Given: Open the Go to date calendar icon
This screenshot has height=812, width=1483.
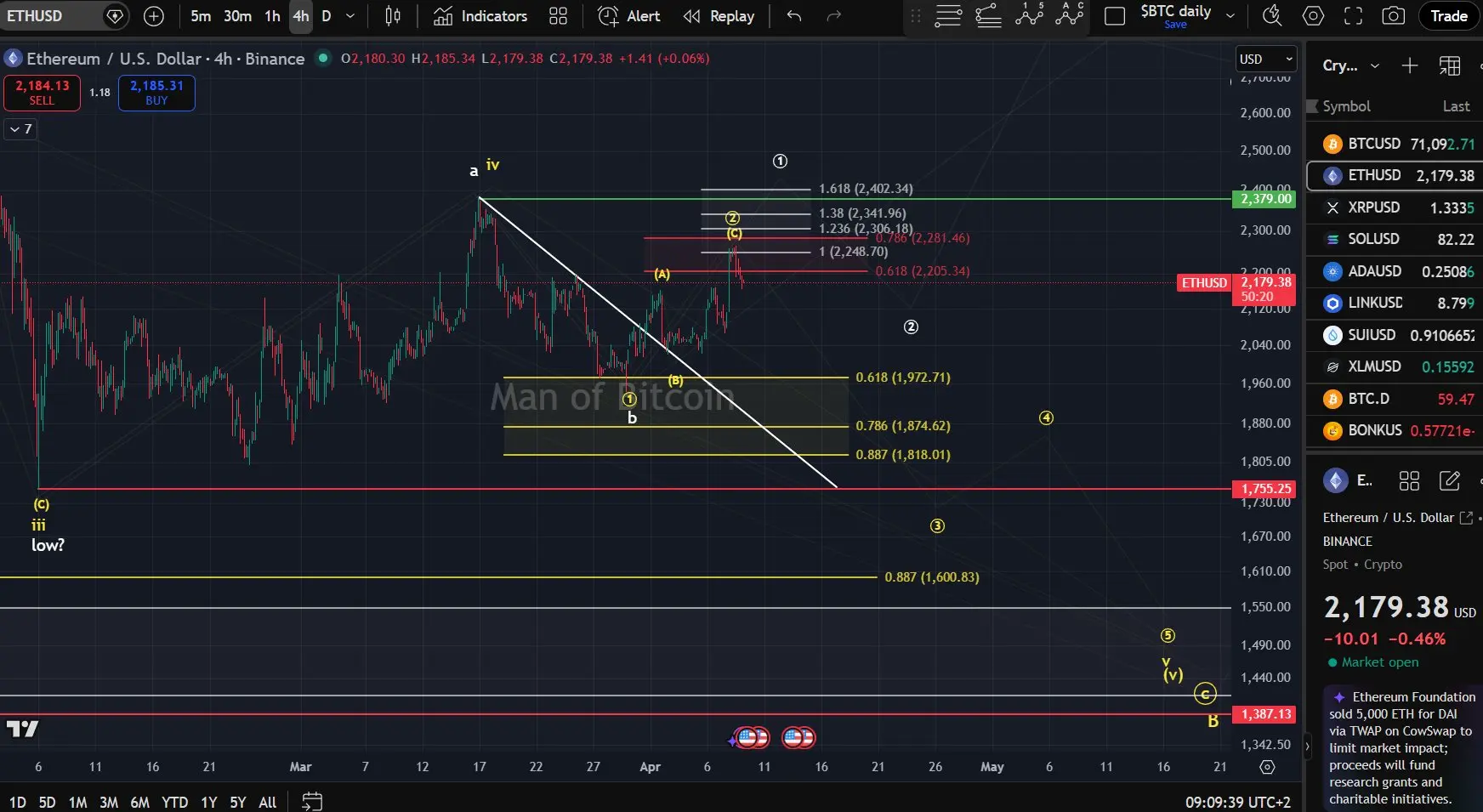Looking at the screenshot, I should (312, 802).
